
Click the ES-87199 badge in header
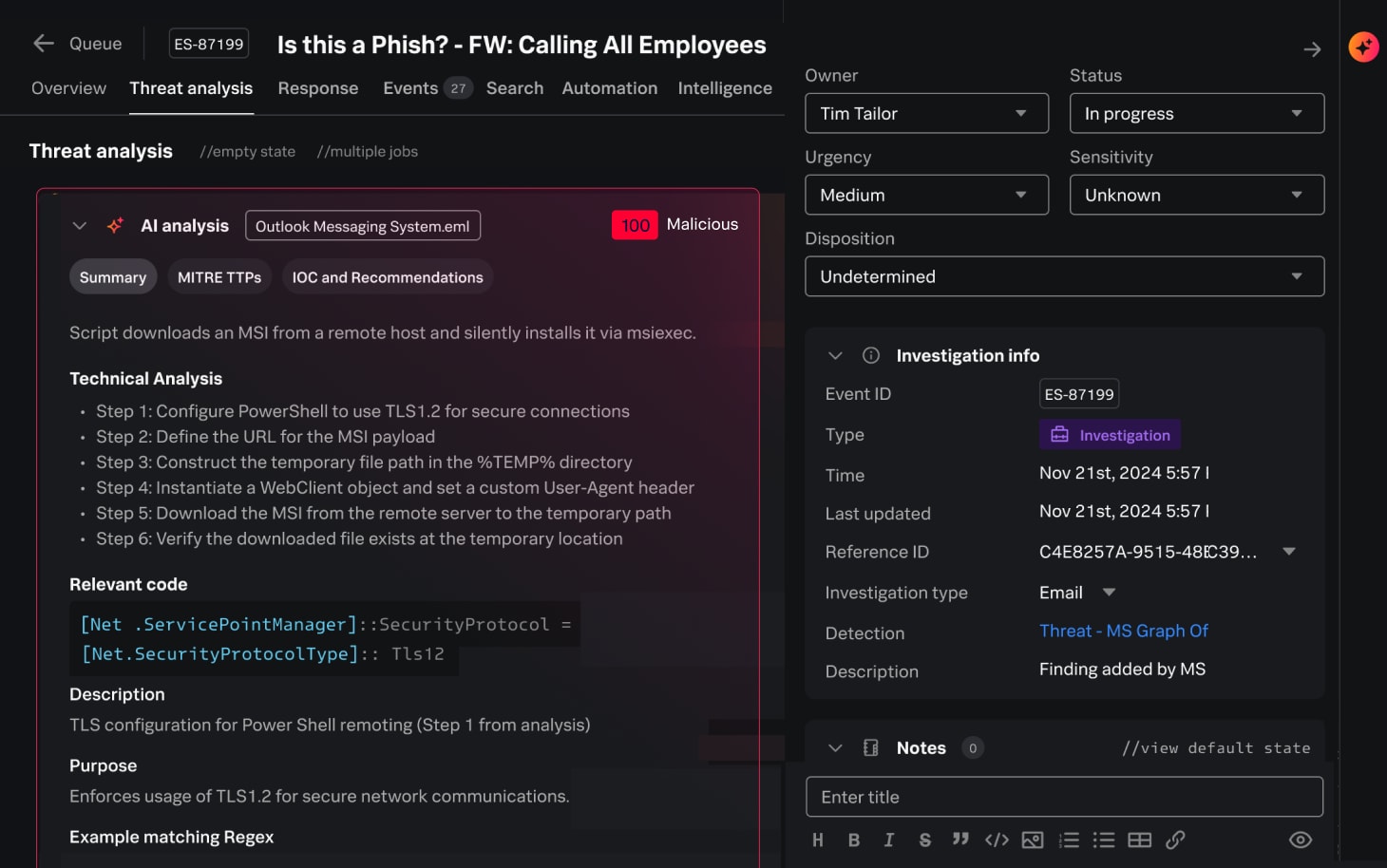pyautogui.click(x=209, y=44)
